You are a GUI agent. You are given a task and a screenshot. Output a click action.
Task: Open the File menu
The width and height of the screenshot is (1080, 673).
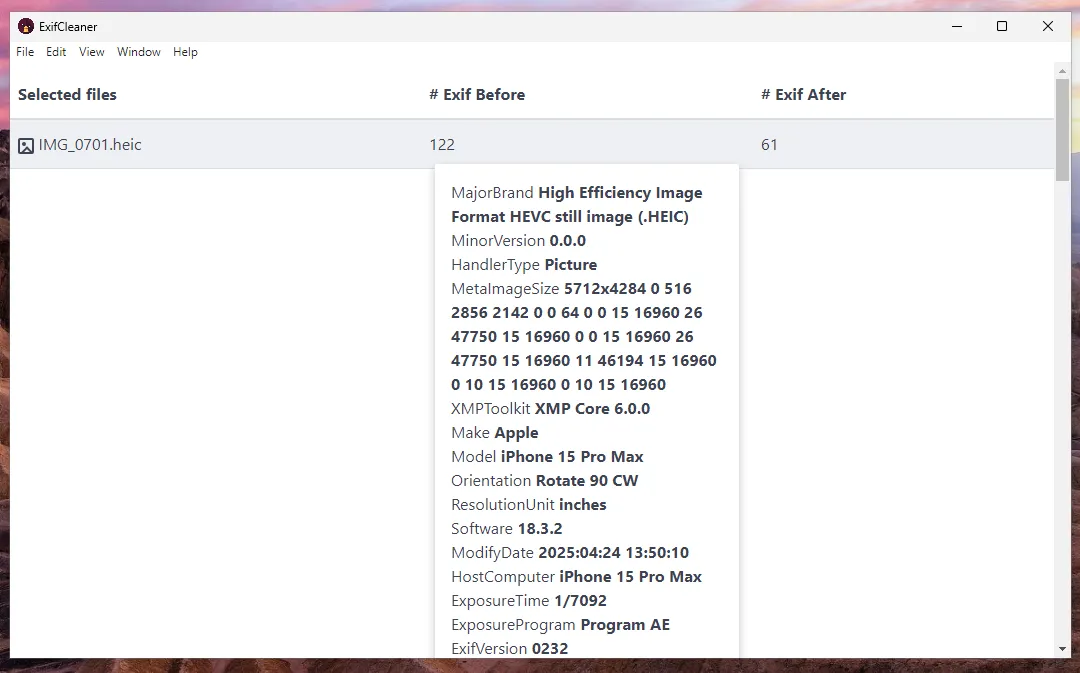(x=25, y=52)
